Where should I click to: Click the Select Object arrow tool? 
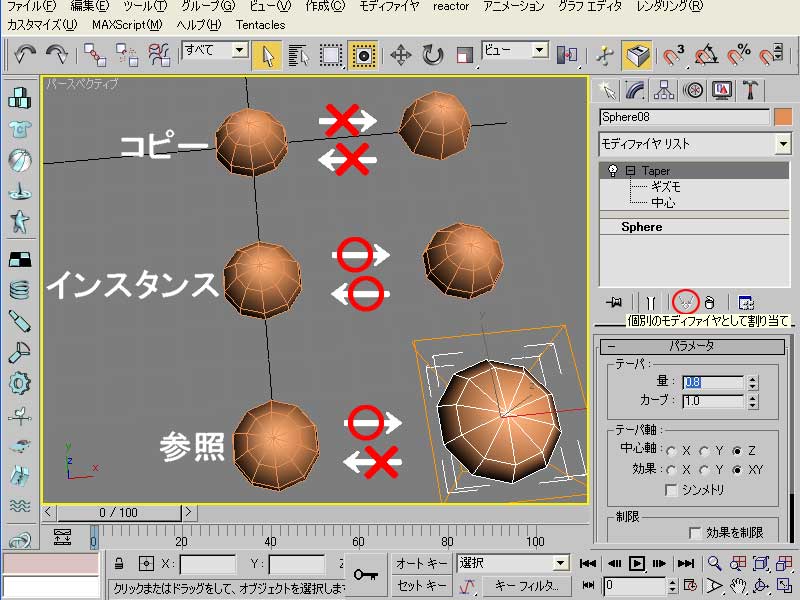tap(266, 54)
